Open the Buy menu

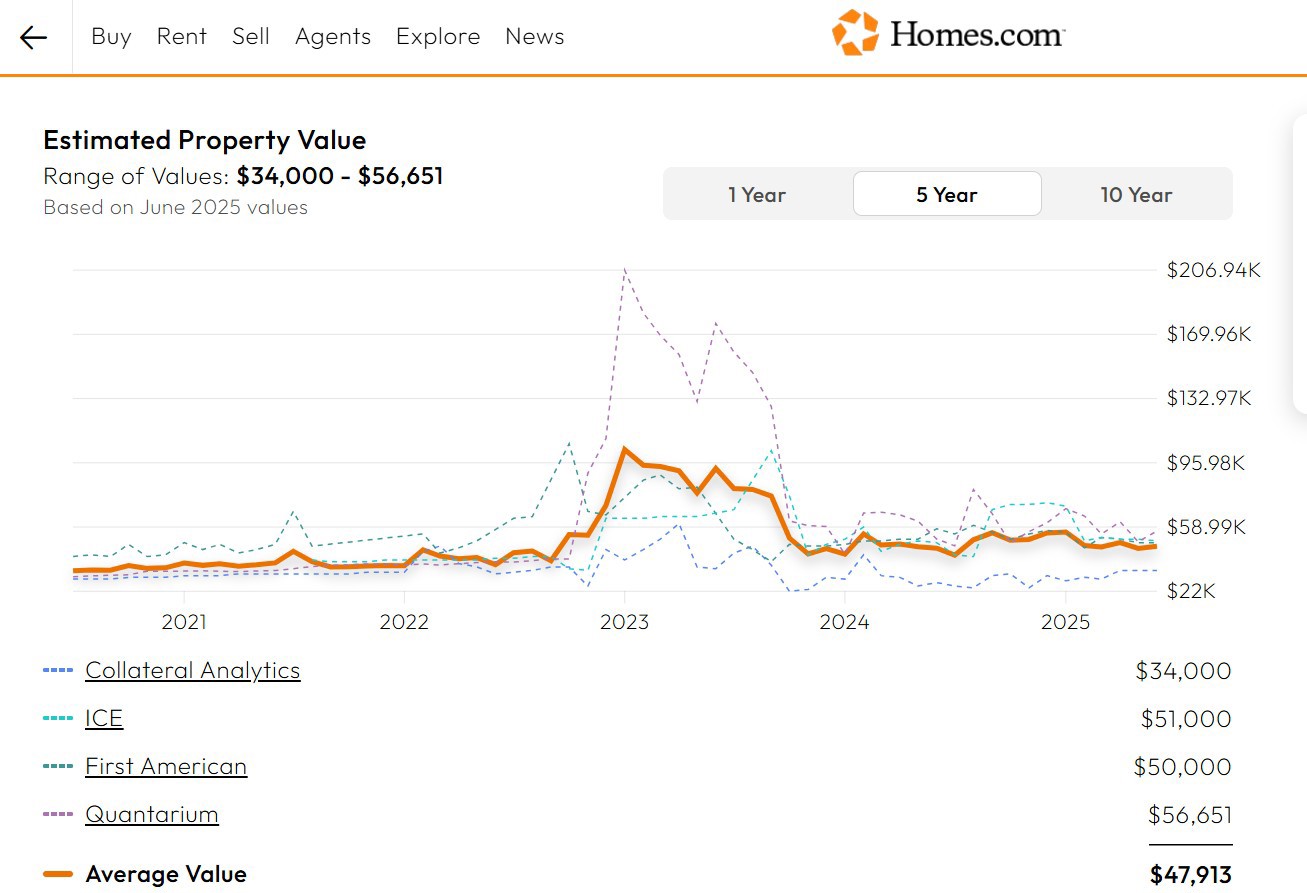pos(111,37)
